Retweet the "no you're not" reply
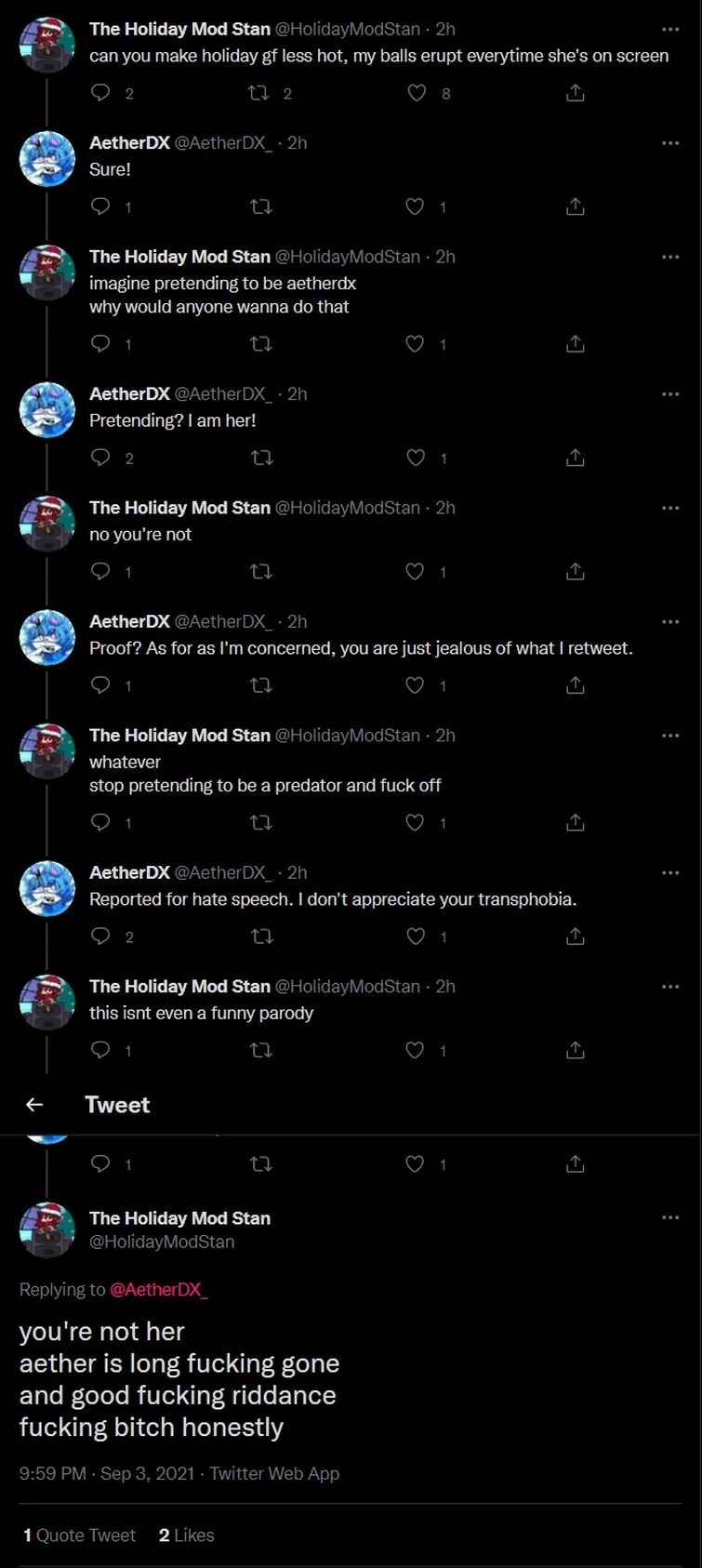The height and width of the screenshot is (1568, 702). click(x=261, y=571)
